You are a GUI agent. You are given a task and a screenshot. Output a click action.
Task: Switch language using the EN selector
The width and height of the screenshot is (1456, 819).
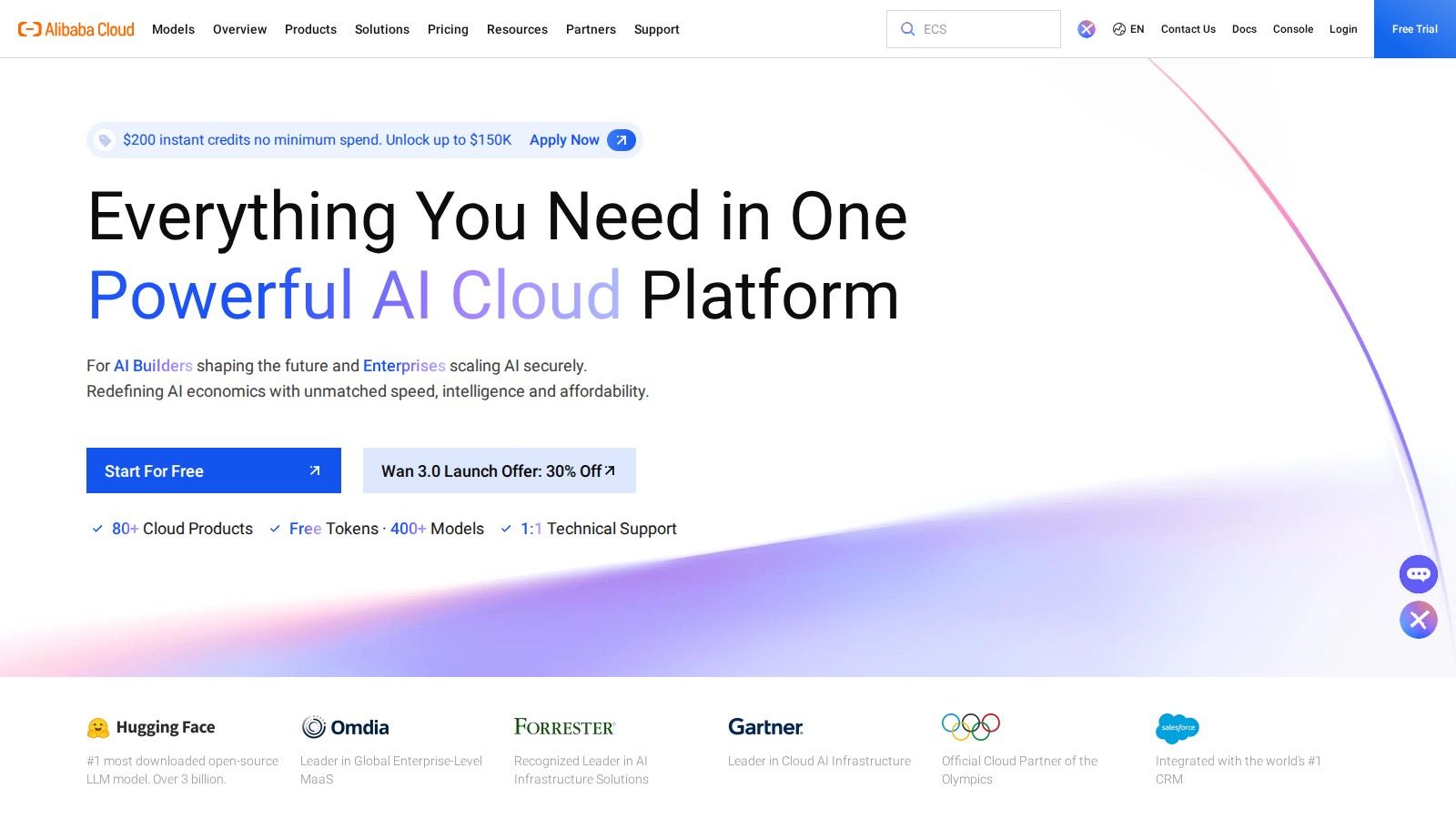(1128, 29)
